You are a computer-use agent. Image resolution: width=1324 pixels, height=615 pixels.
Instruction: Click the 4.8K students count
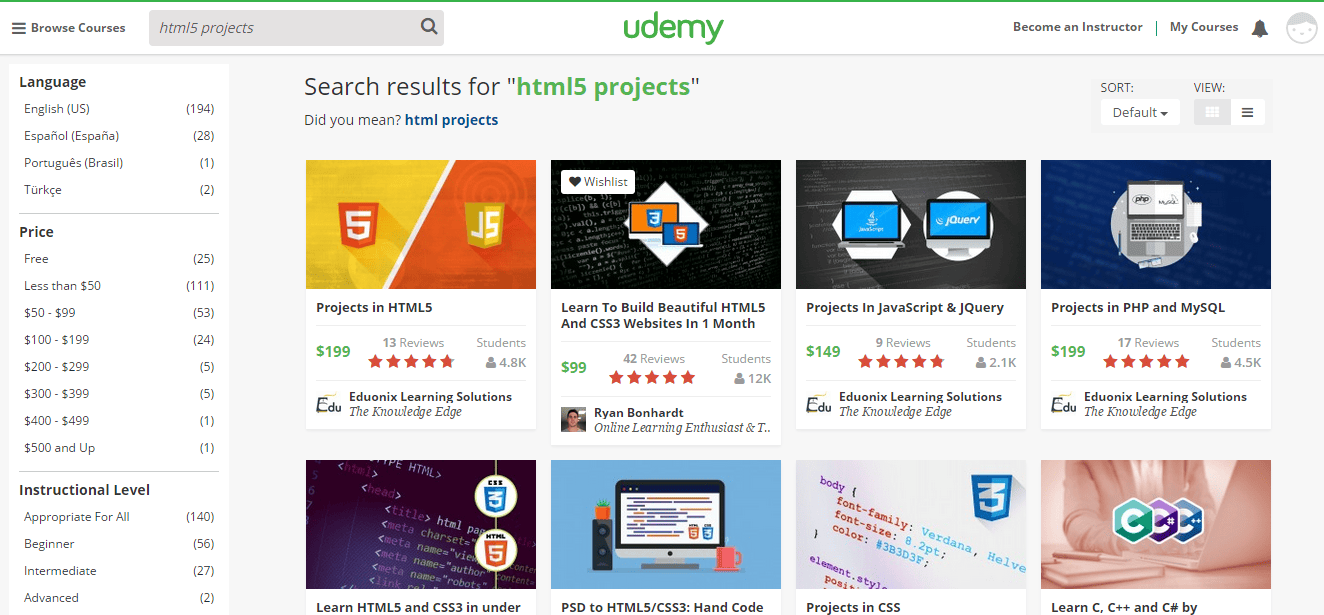[x=506, y=362]
